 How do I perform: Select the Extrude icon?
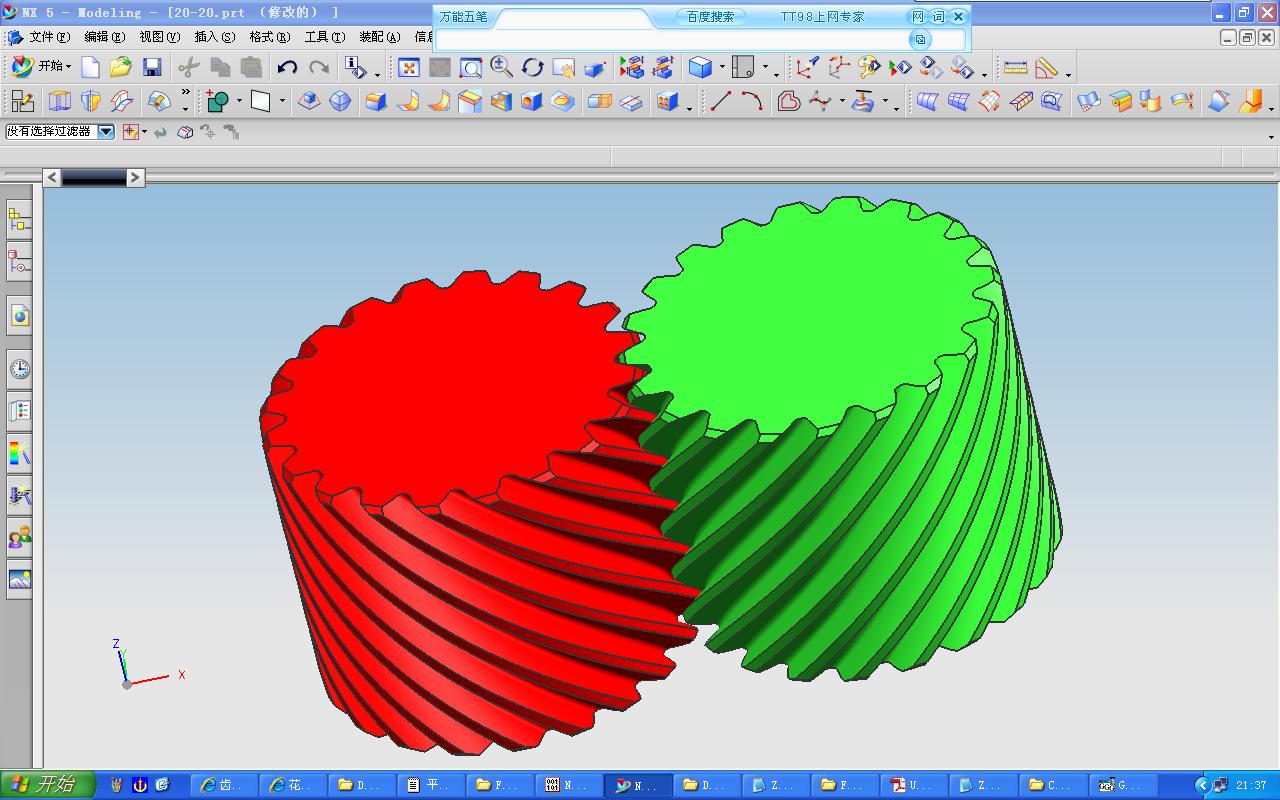pyautogui.click(x=60, y=101)
